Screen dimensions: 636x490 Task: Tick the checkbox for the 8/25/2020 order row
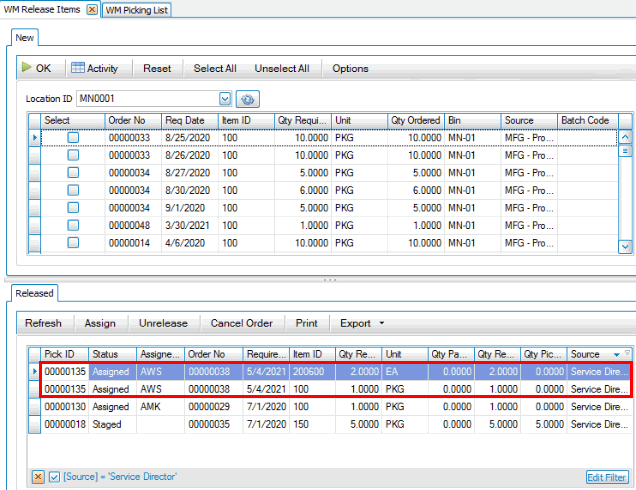point(73,138)
